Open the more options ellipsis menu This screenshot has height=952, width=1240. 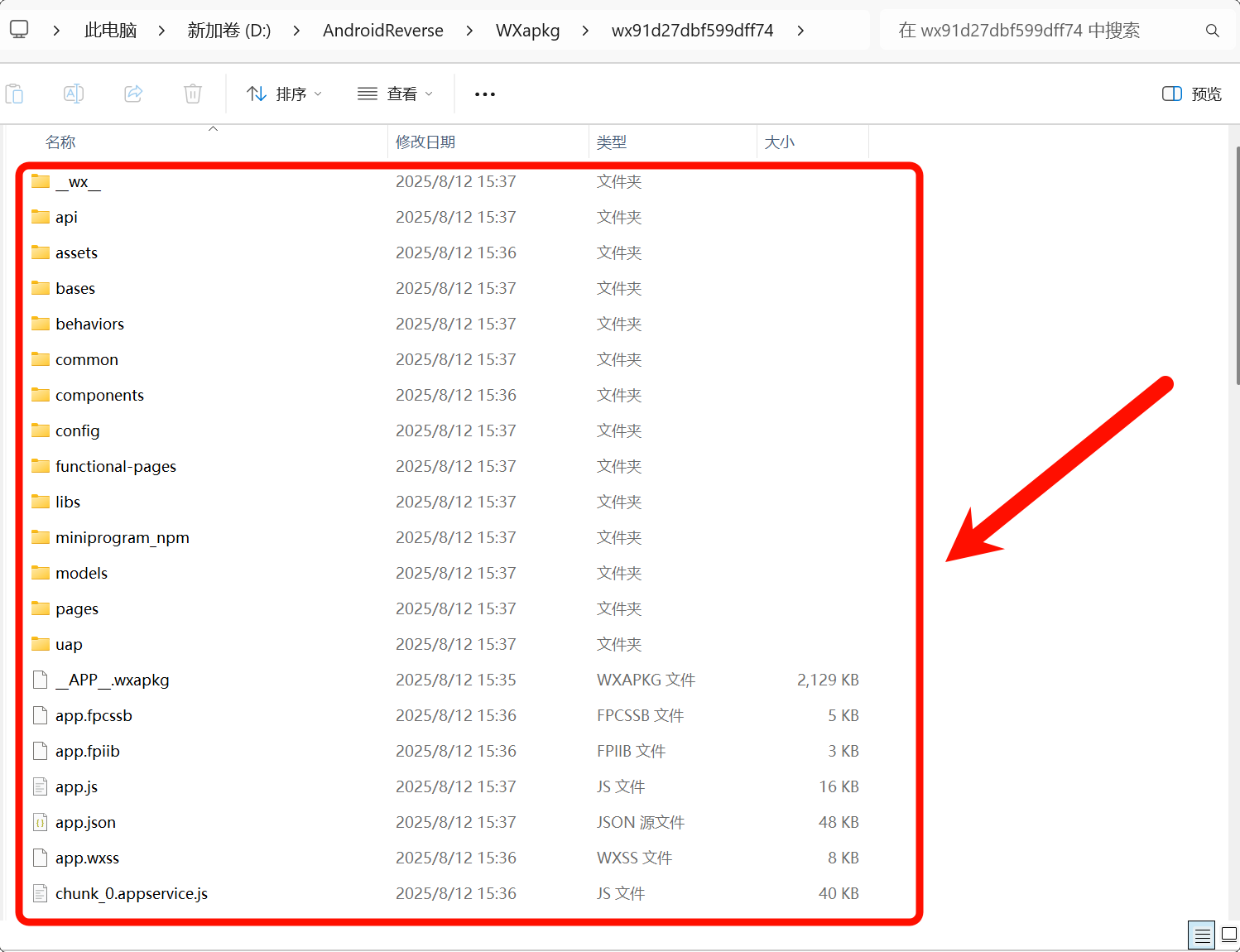(485, 94)
